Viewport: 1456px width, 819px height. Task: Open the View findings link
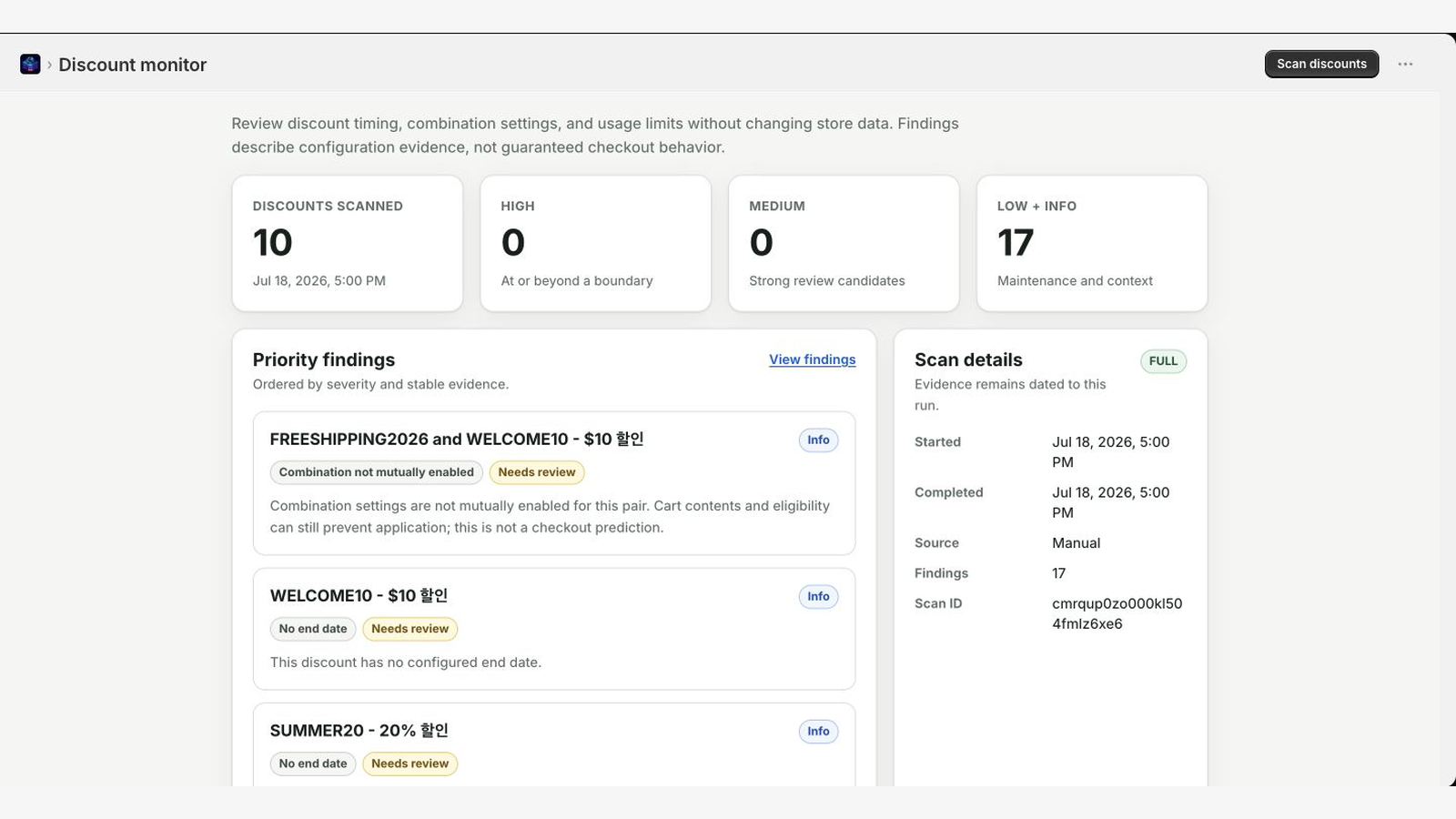[x=812, y=359]
